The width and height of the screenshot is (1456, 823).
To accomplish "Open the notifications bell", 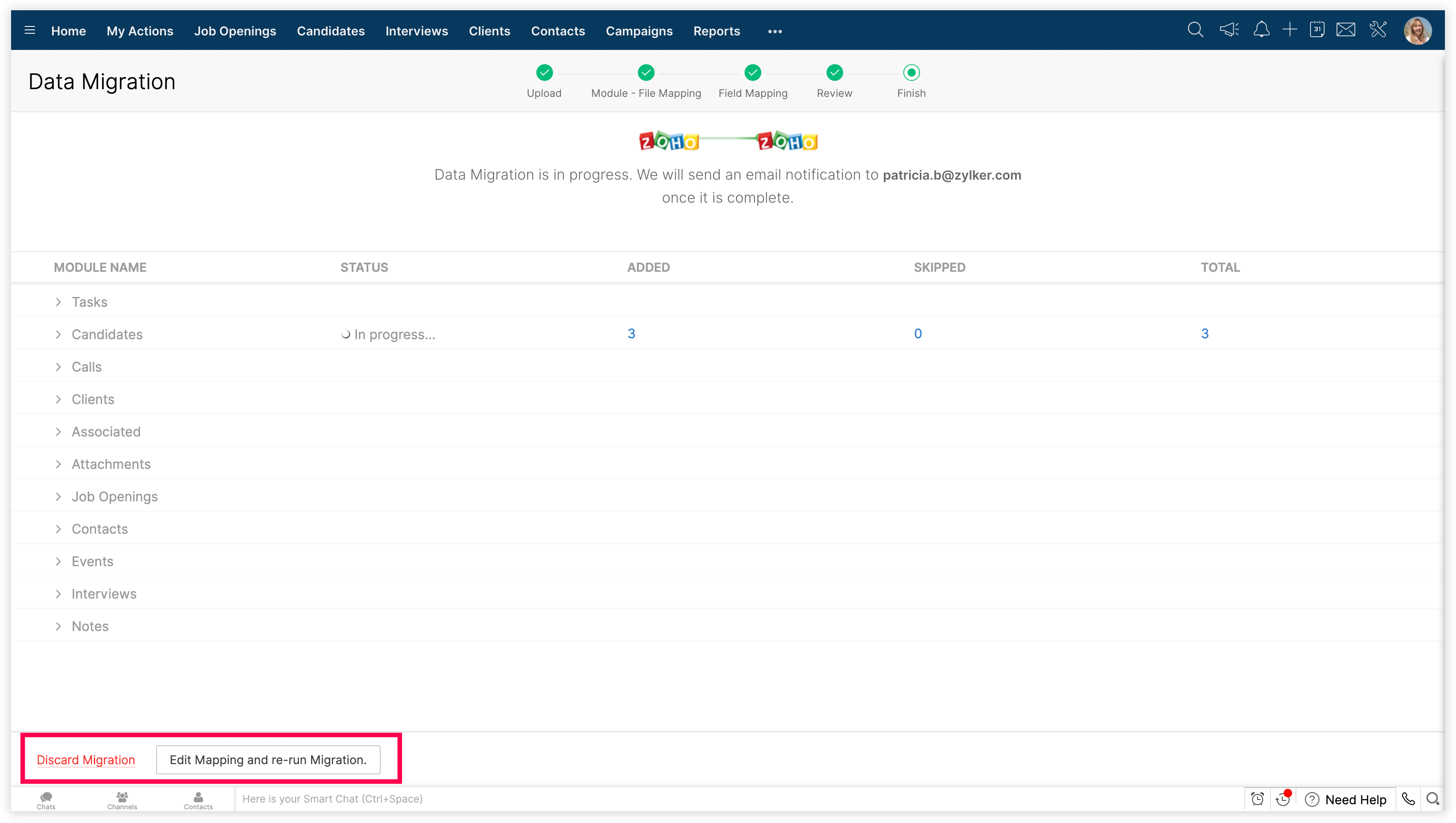I will [1261, 30].
